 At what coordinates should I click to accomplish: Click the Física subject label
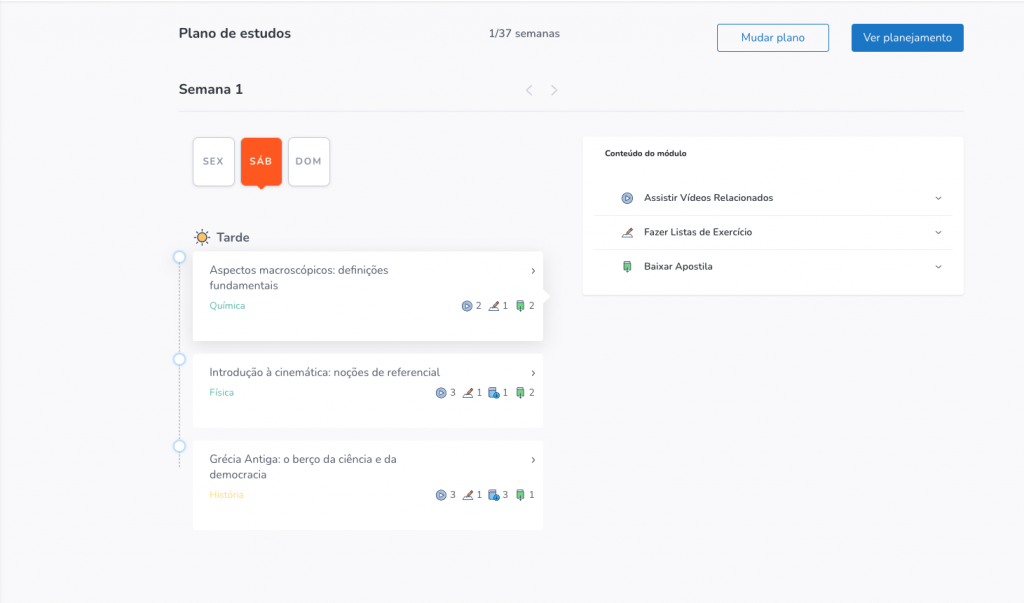click(221, 393)
